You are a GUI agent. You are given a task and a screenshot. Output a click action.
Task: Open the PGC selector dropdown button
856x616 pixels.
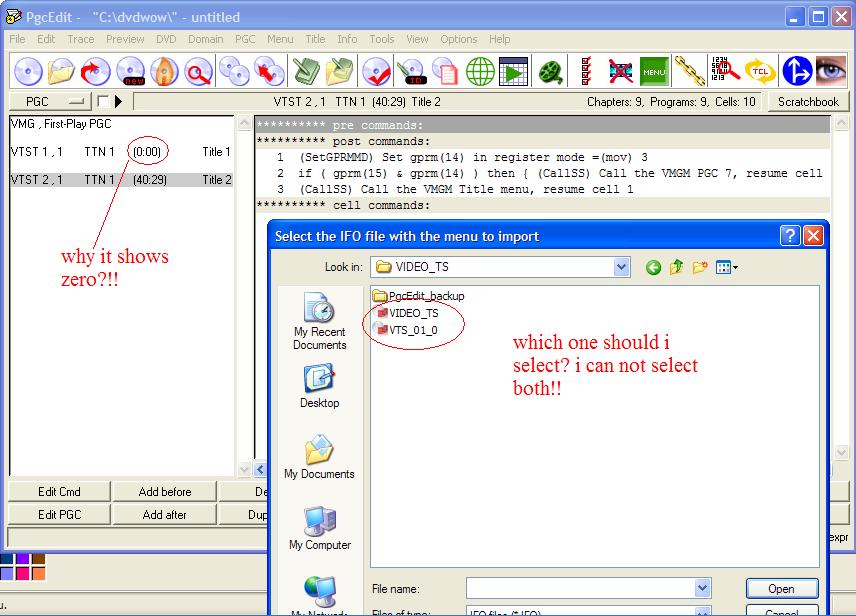tap(48, 102)
